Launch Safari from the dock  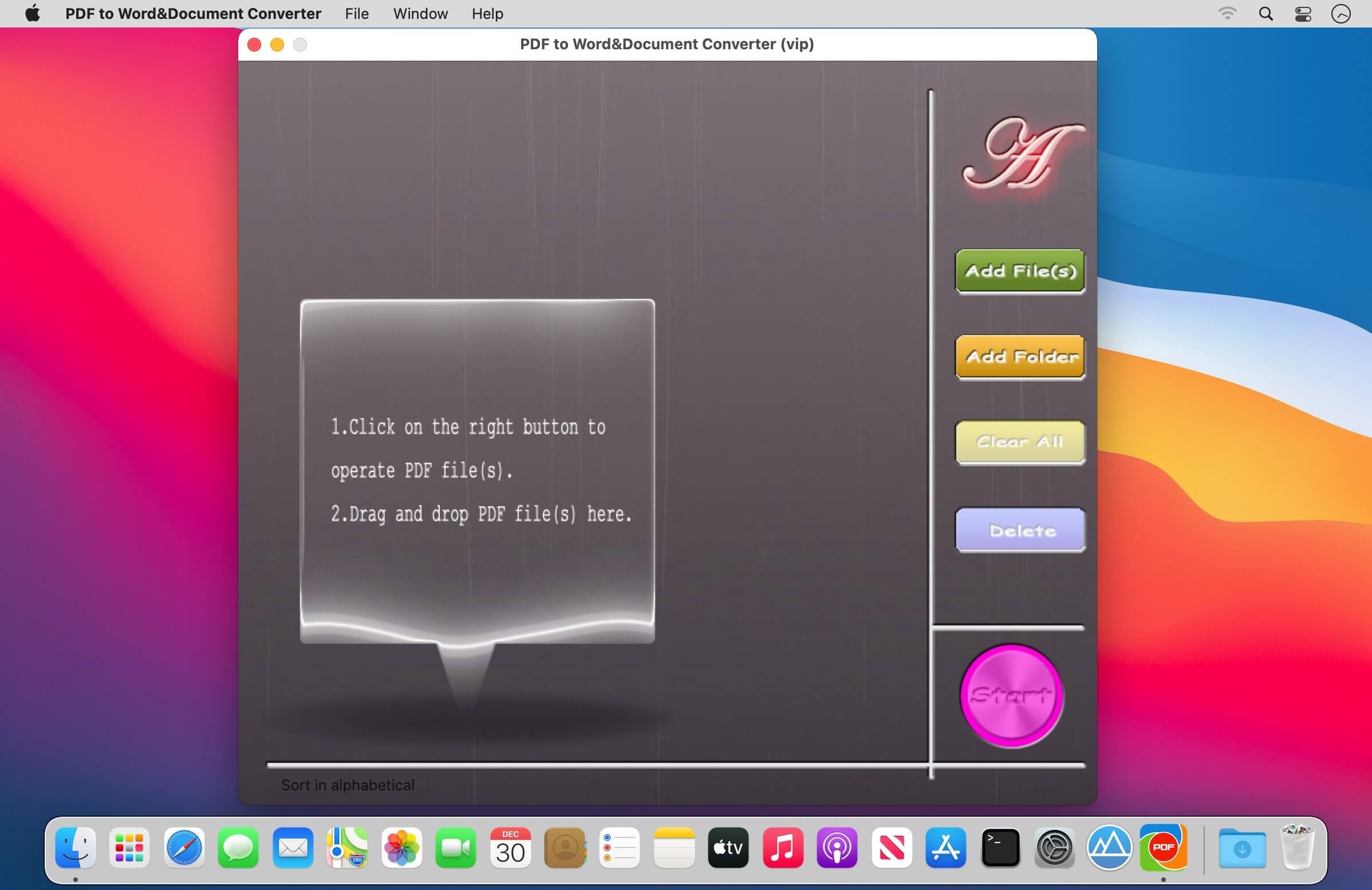click(184, 848)
